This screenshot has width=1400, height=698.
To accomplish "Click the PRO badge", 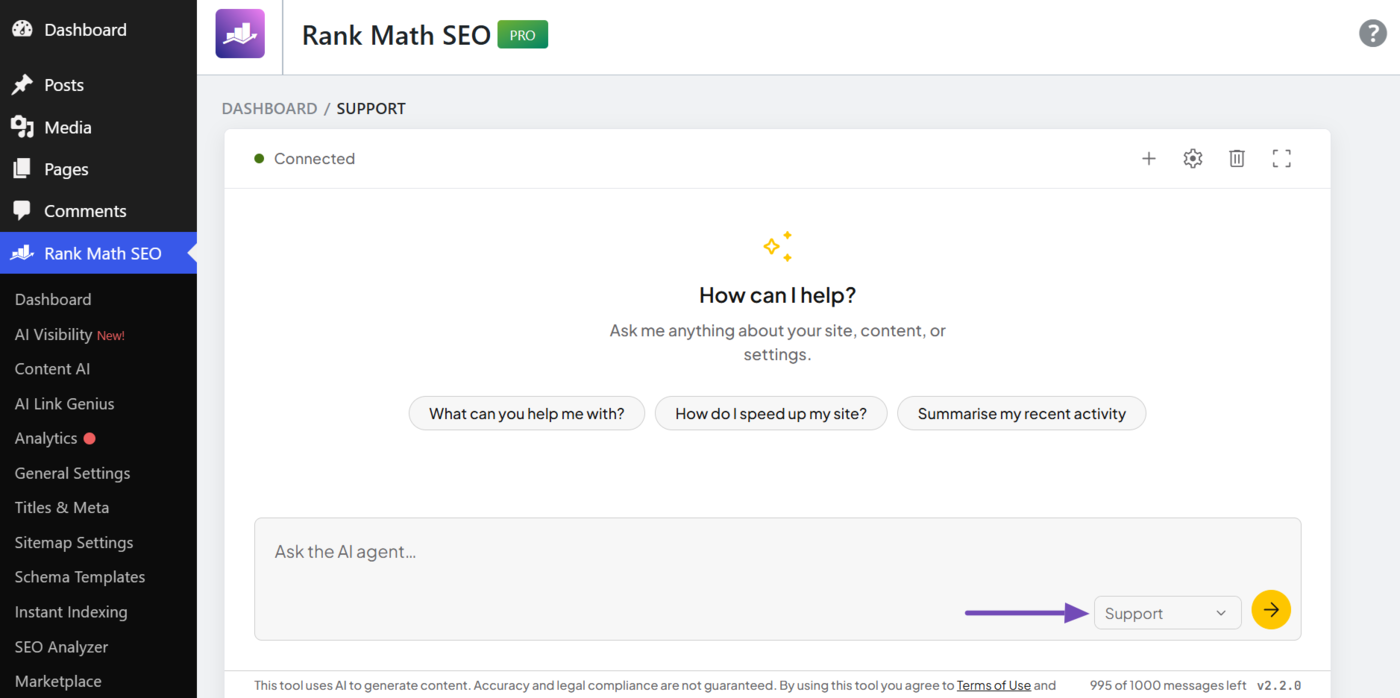I will pyautogui.click(x=523, y=35).
